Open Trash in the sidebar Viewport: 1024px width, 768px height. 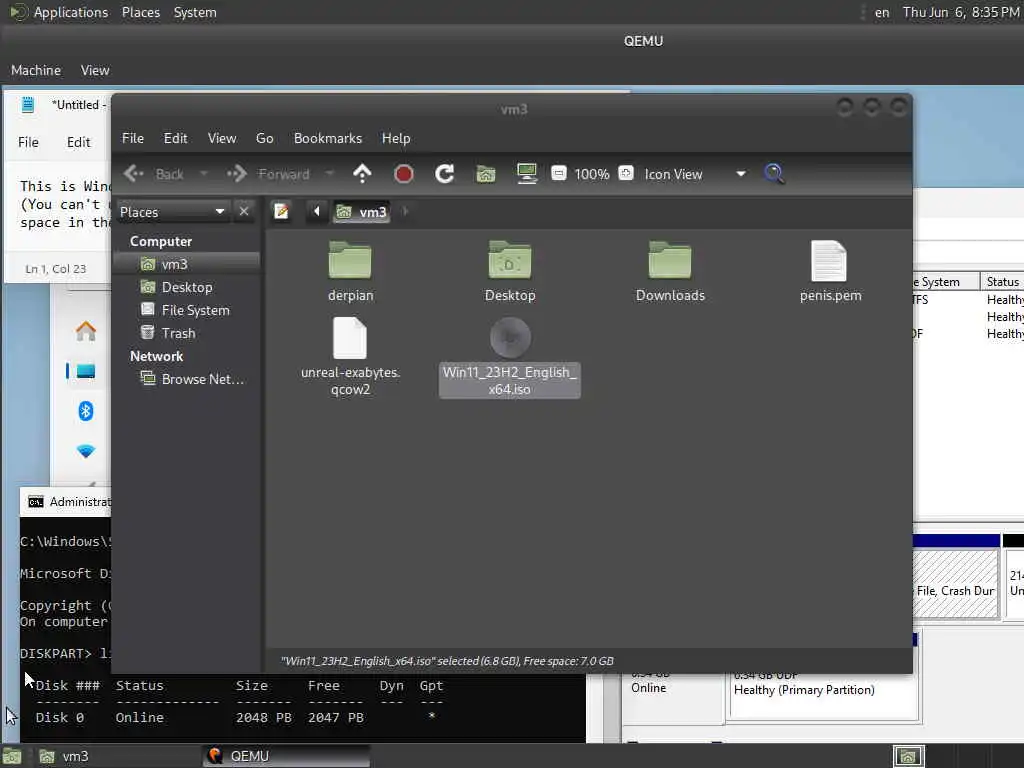pos(187,333)
